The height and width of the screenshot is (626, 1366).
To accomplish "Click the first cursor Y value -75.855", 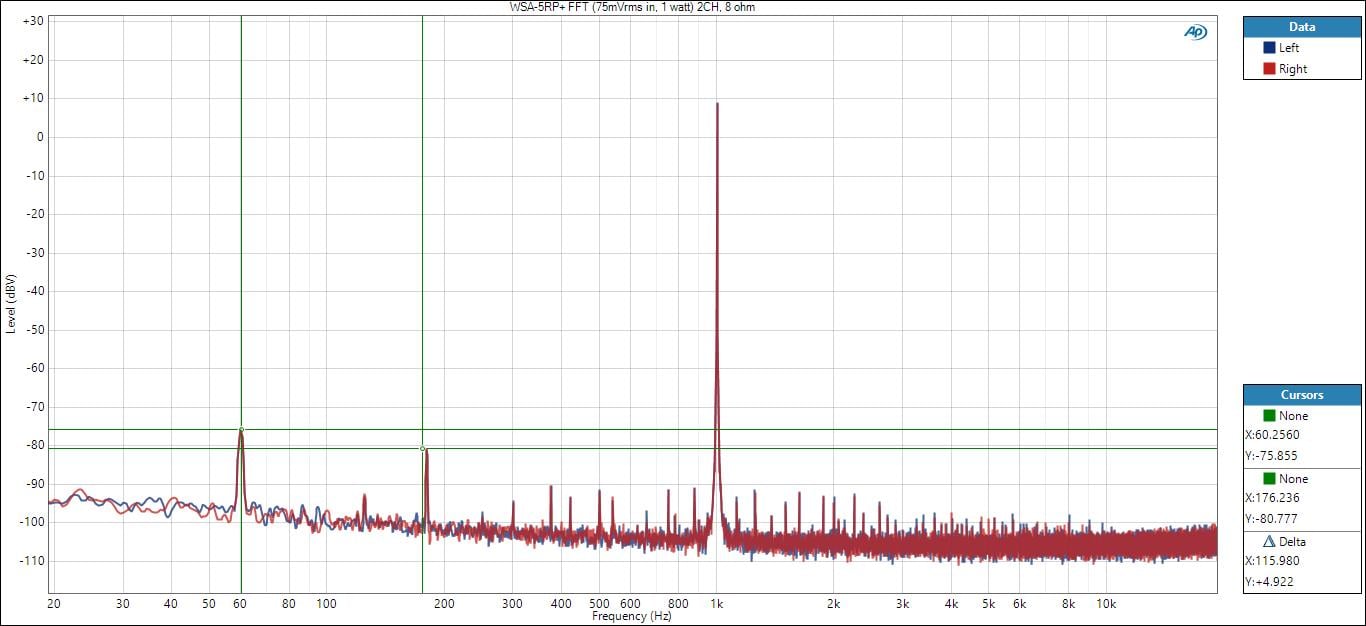I will [x=1271, y=456].
